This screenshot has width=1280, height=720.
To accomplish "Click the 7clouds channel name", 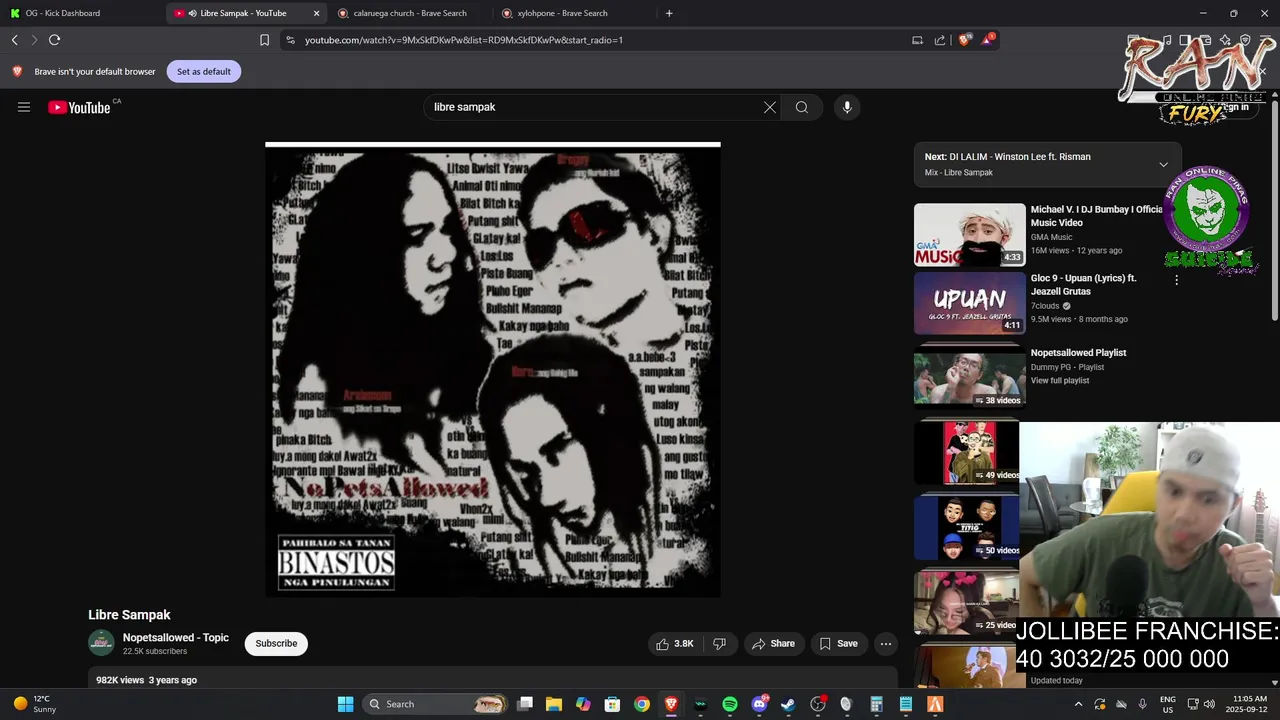I will point(1045,306).
